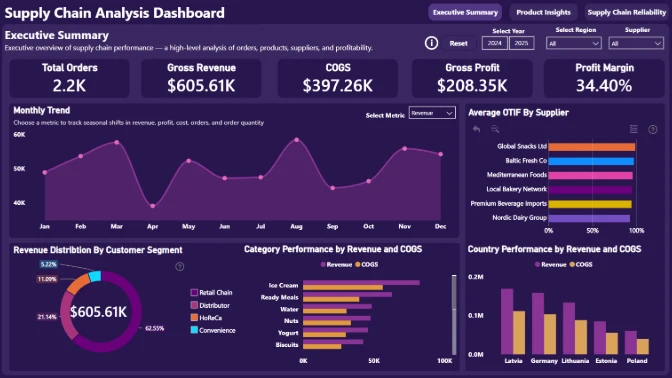Image resolution: width=672 pixels, height=378 pixels.
Task: Click the Ice Cream revenue bar
Action: click(361, 282)
